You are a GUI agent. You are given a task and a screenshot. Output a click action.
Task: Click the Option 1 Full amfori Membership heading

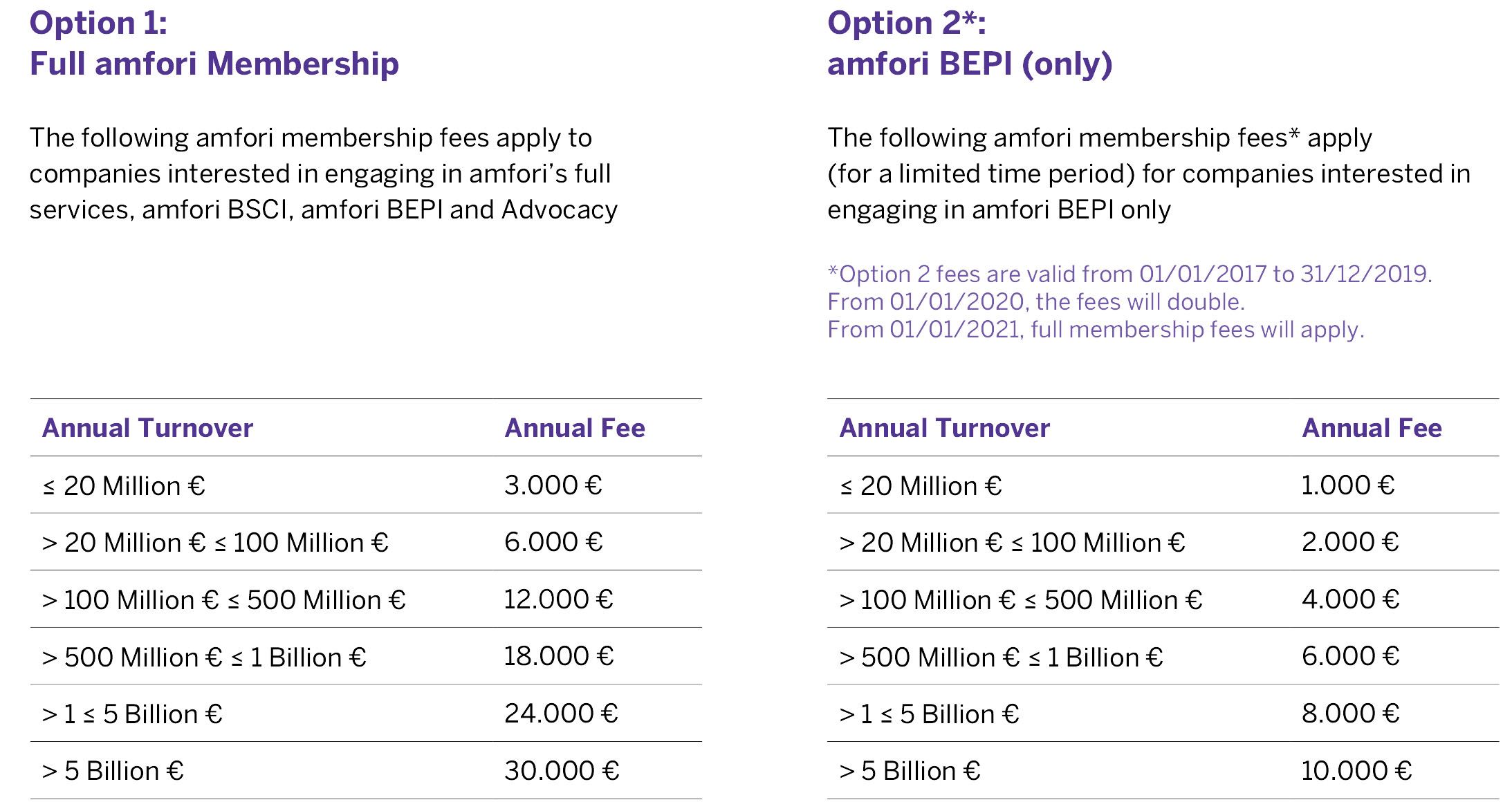click(x=214, y=44)
